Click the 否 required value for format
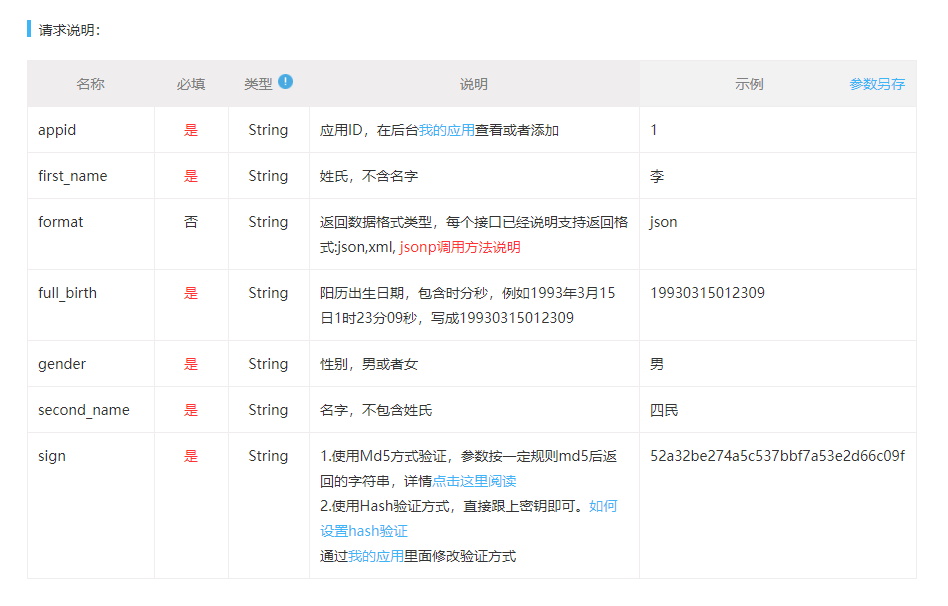 tap(191, 222)
